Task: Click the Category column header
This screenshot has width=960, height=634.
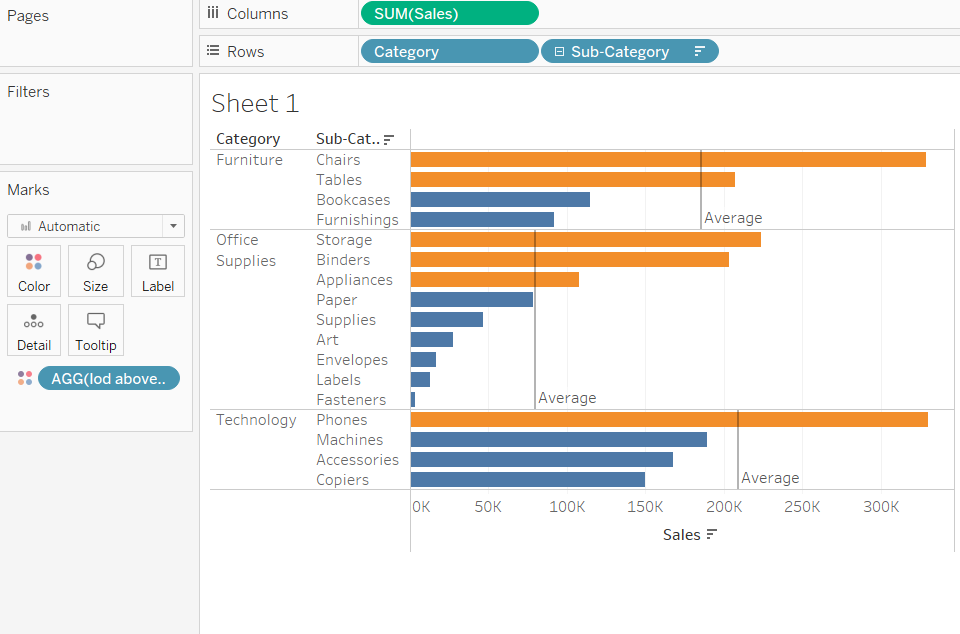Action: click(248, 139)
